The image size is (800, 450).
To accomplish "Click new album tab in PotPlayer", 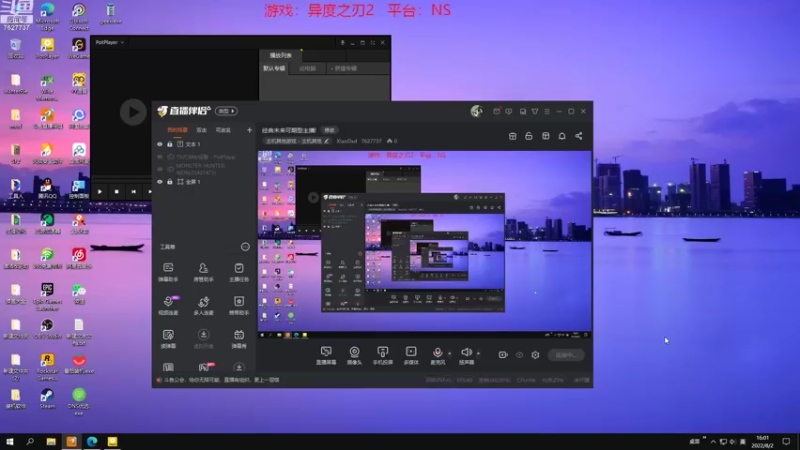I will click(x=344, y=68).
